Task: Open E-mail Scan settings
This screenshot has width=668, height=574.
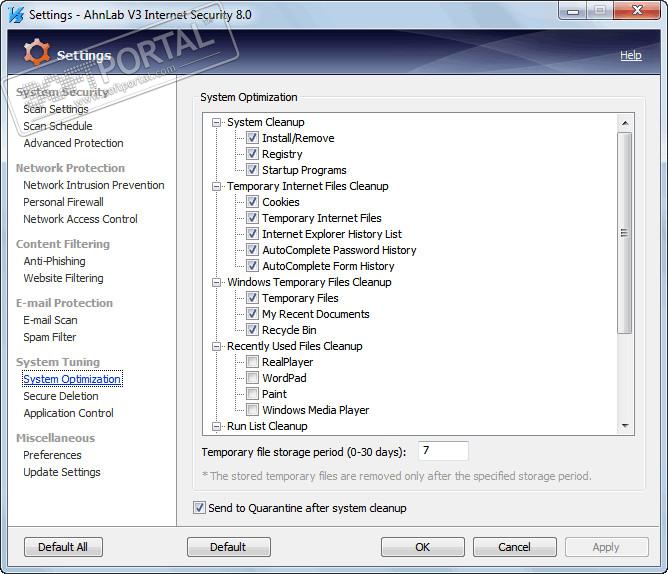Action: (50, 320)
